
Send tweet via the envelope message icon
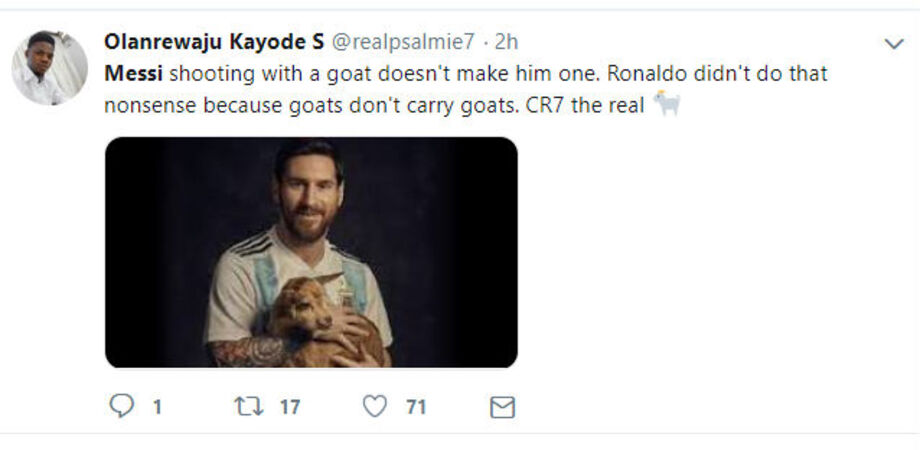click(x=502, y=407)
